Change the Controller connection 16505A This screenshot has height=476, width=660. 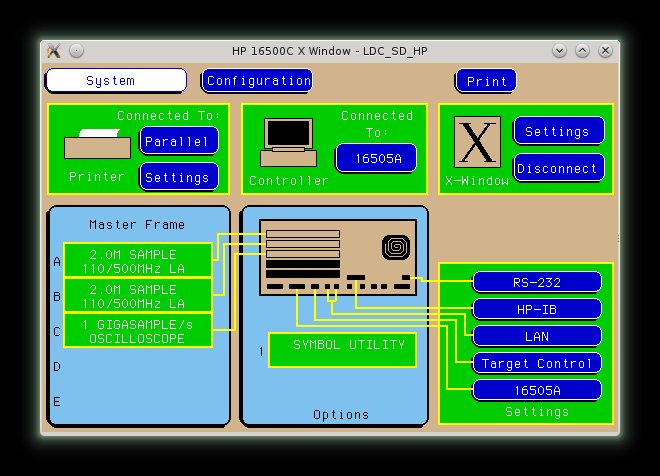point(376,158)
